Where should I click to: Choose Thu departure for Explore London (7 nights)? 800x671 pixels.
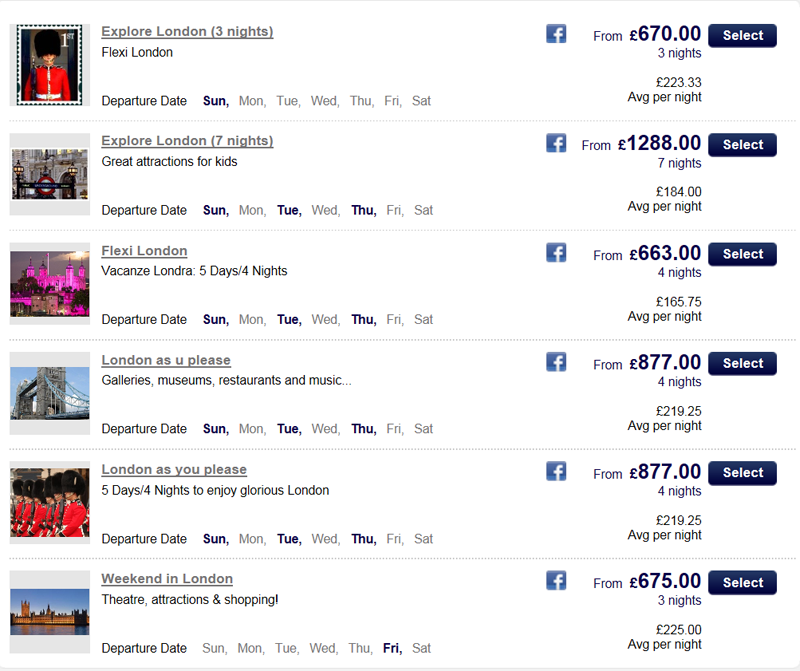[364, 210]
